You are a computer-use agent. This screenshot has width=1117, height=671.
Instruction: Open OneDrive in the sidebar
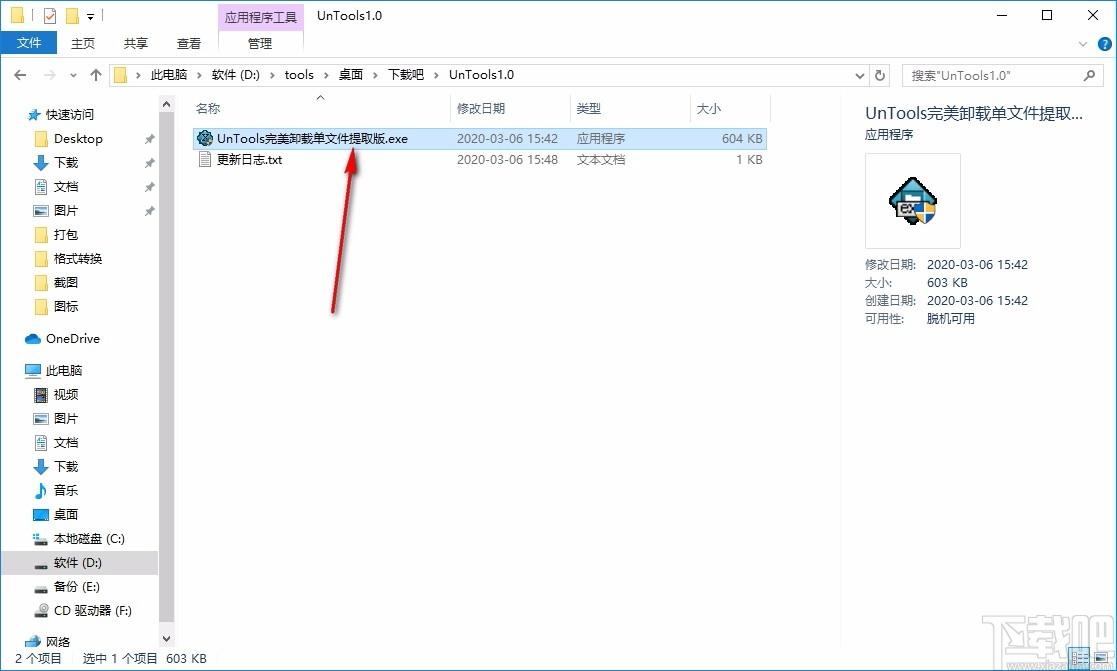73,338
